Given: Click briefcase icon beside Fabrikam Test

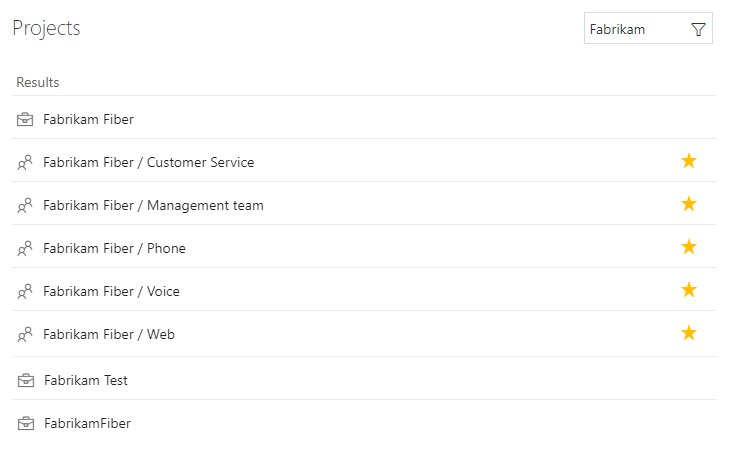Looking at the screenshot, I should [x=26, y=380].
